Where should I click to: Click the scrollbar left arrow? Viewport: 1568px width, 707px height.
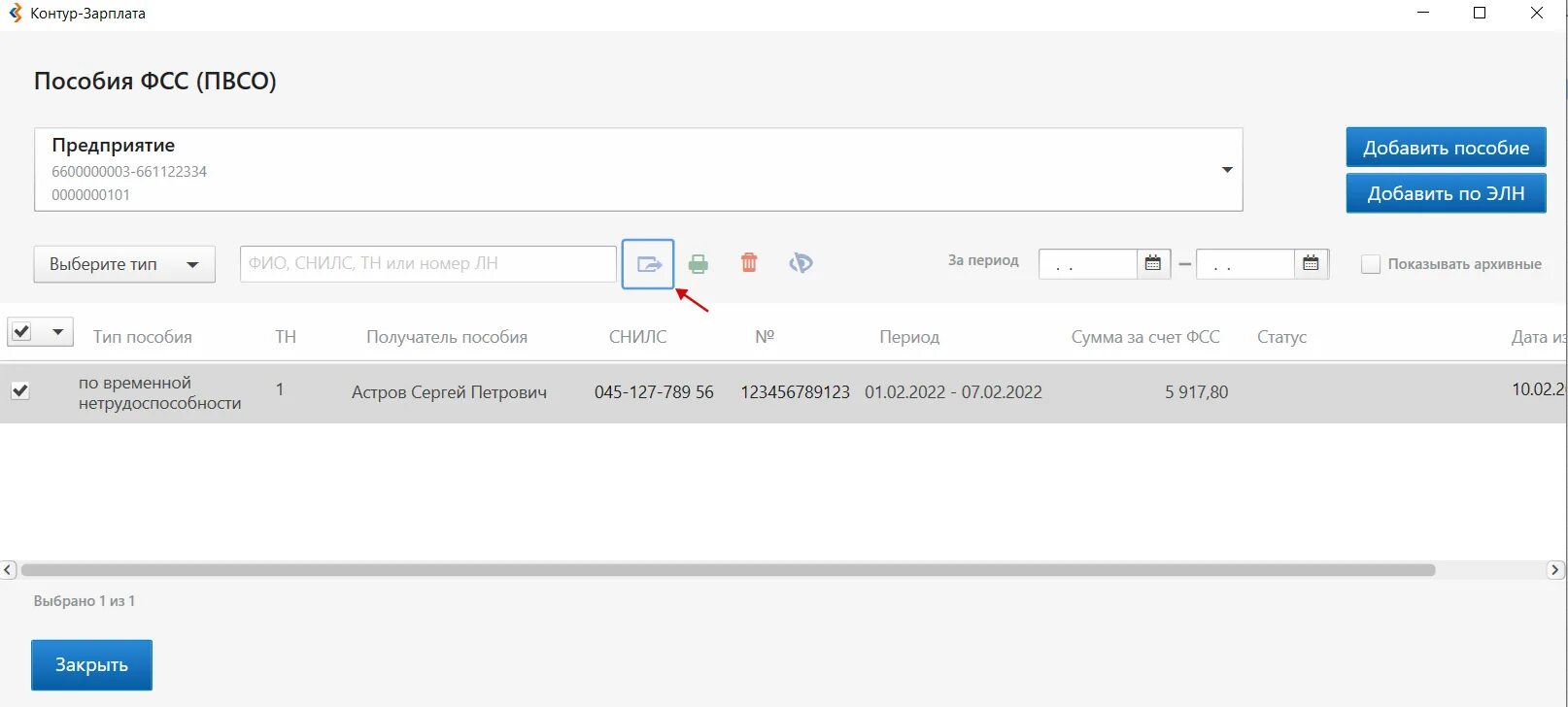(9, 570)
